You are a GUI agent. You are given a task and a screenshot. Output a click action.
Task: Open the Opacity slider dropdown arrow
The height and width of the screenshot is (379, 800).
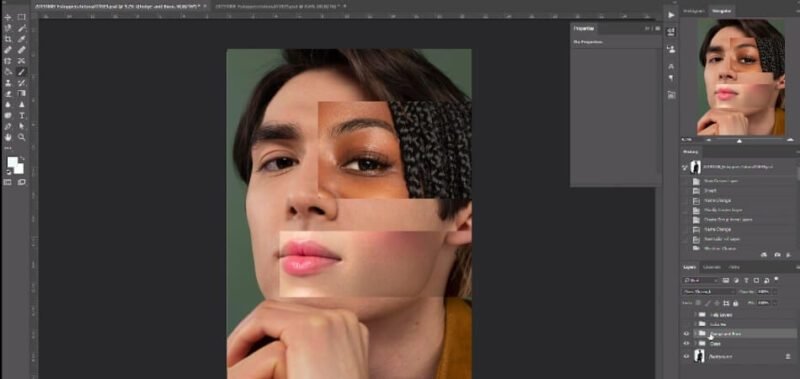pyautogui.click(x=775, y=292)
